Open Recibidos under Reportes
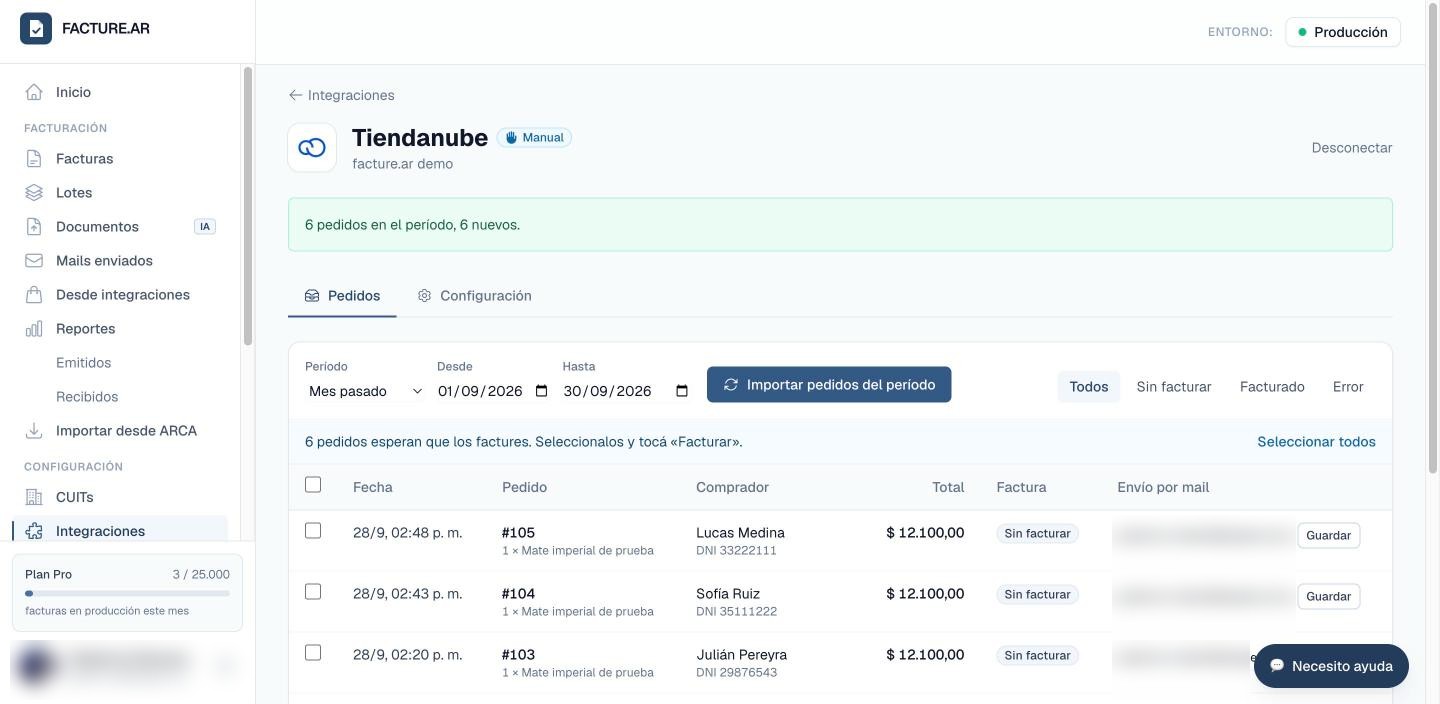The height and width of the screenshot is (704, 1440). 87,397
